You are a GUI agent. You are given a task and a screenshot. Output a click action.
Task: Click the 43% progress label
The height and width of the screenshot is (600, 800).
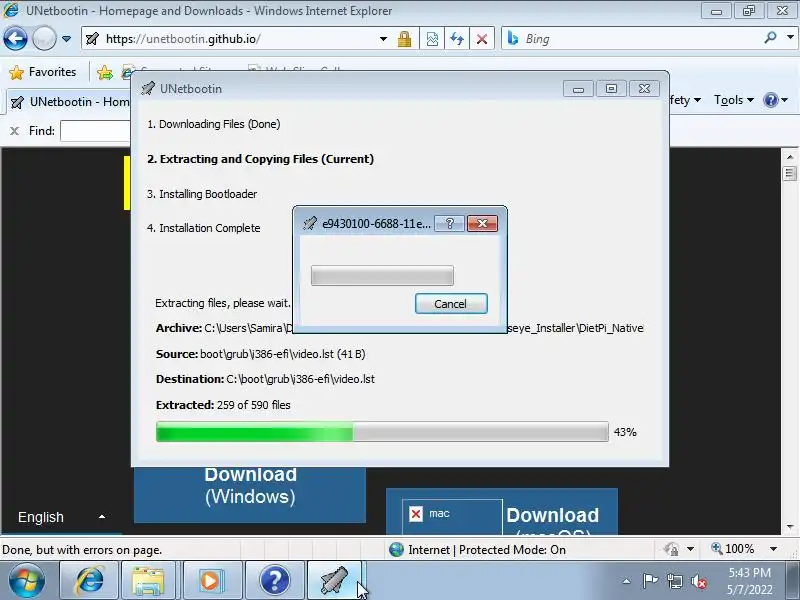pos(625,432)
